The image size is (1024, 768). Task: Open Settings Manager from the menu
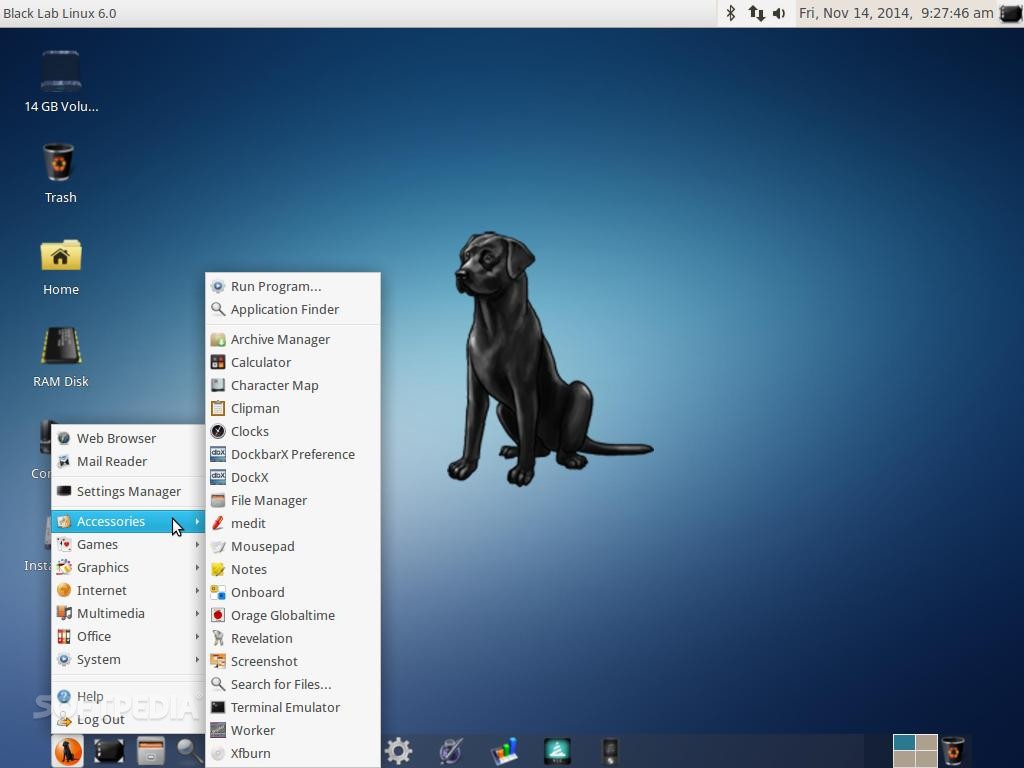(129, 491)
